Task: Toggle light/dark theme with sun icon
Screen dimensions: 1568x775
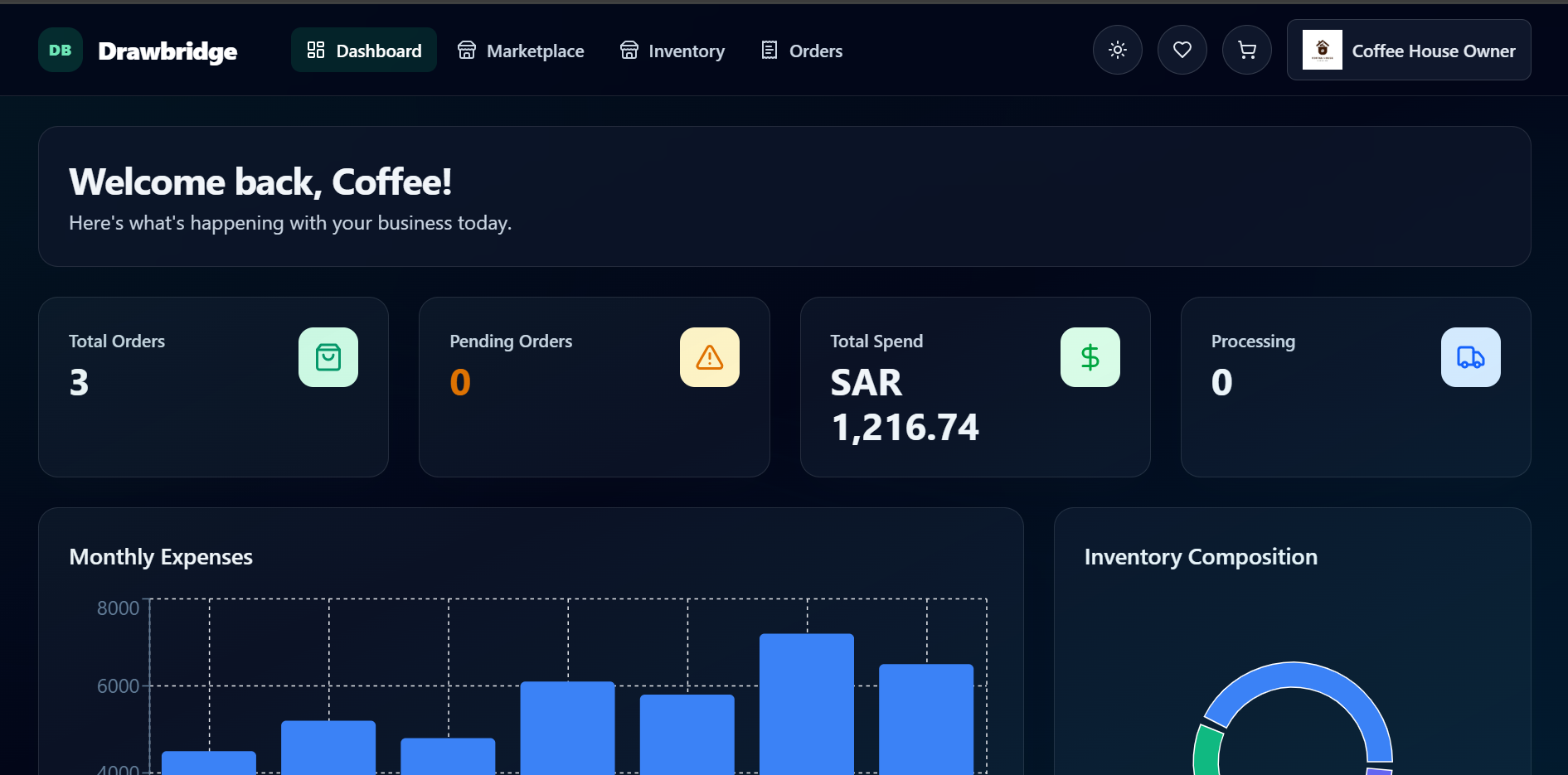Action: tap(1118, 50)
